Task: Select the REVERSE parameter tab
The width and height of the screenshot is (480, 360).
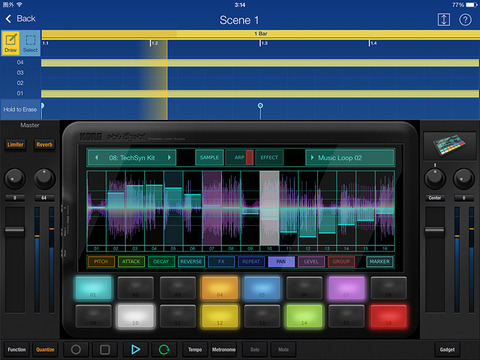Action: coord(191,262)
